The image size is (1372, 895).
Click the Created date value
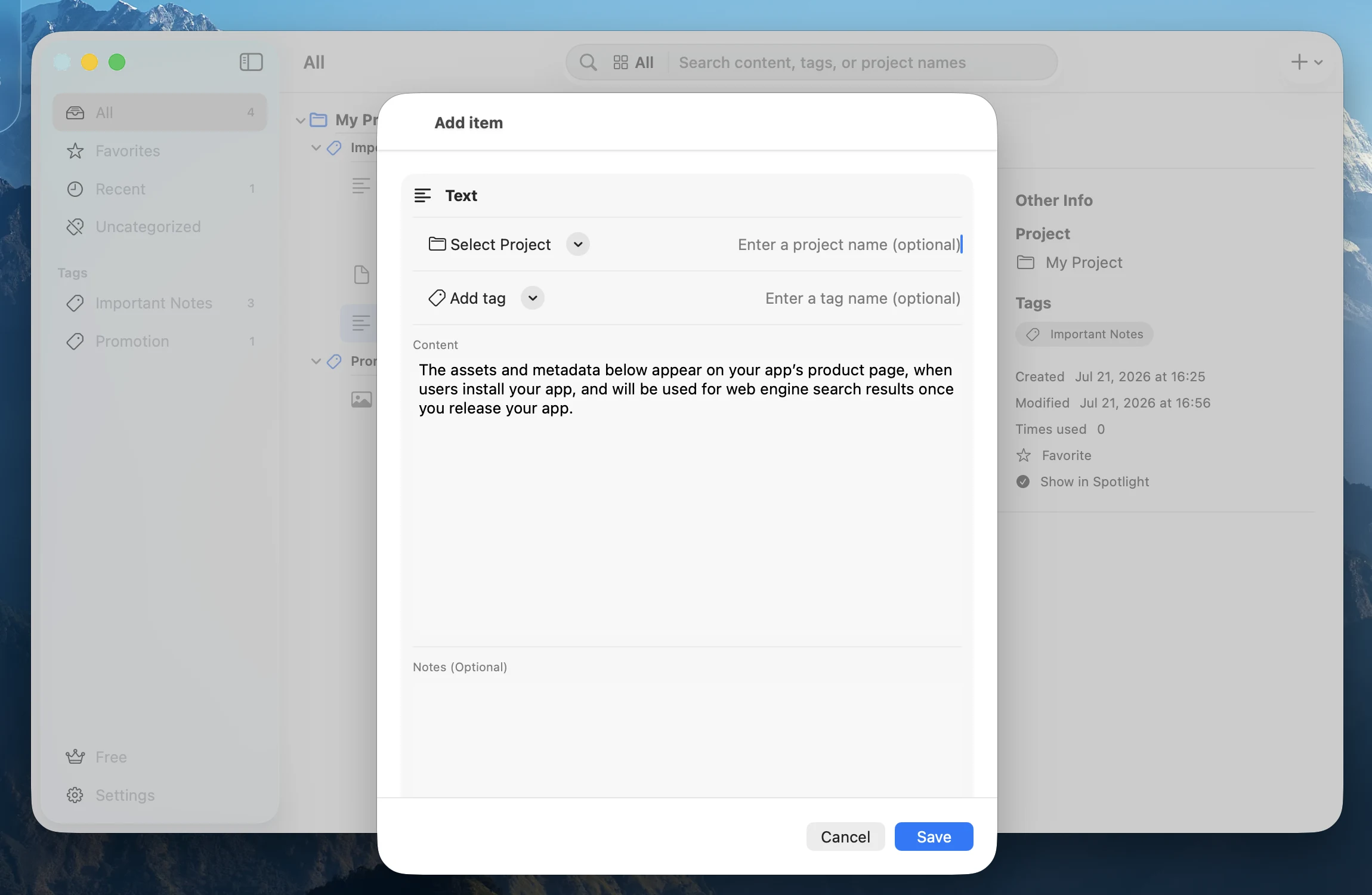[x=1140, y=376]
